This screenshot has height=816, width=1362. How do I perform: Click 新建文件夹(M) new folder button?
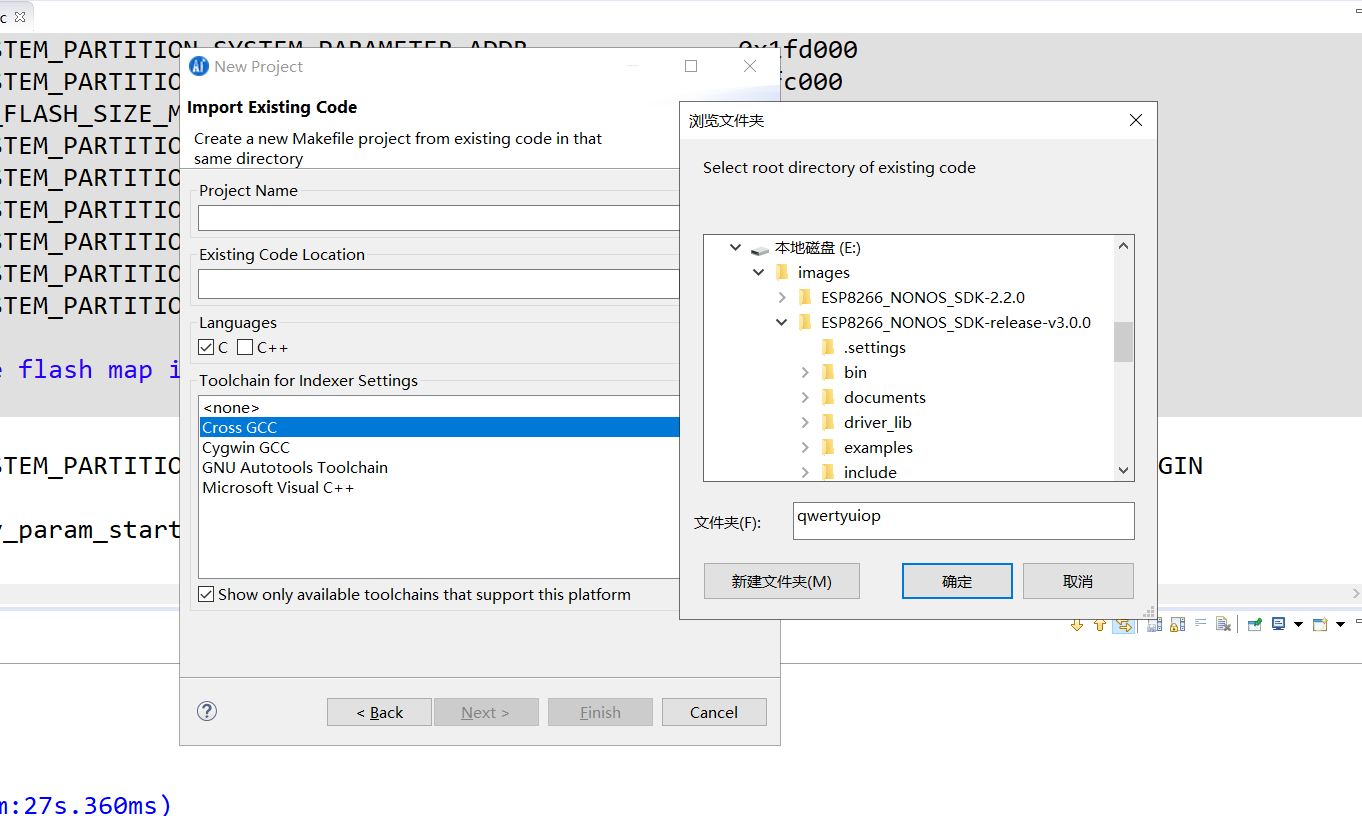point(782,581)
